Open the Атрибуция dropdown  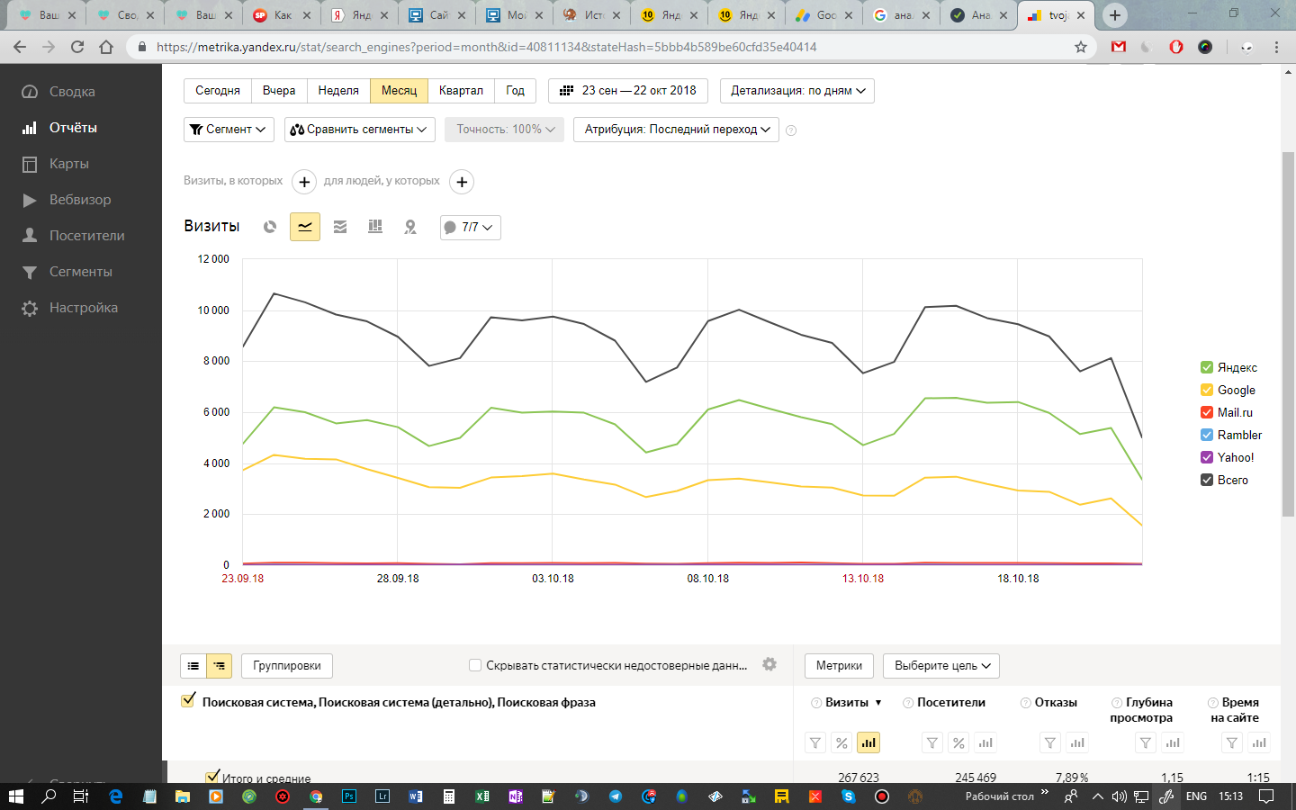(675, 129)
